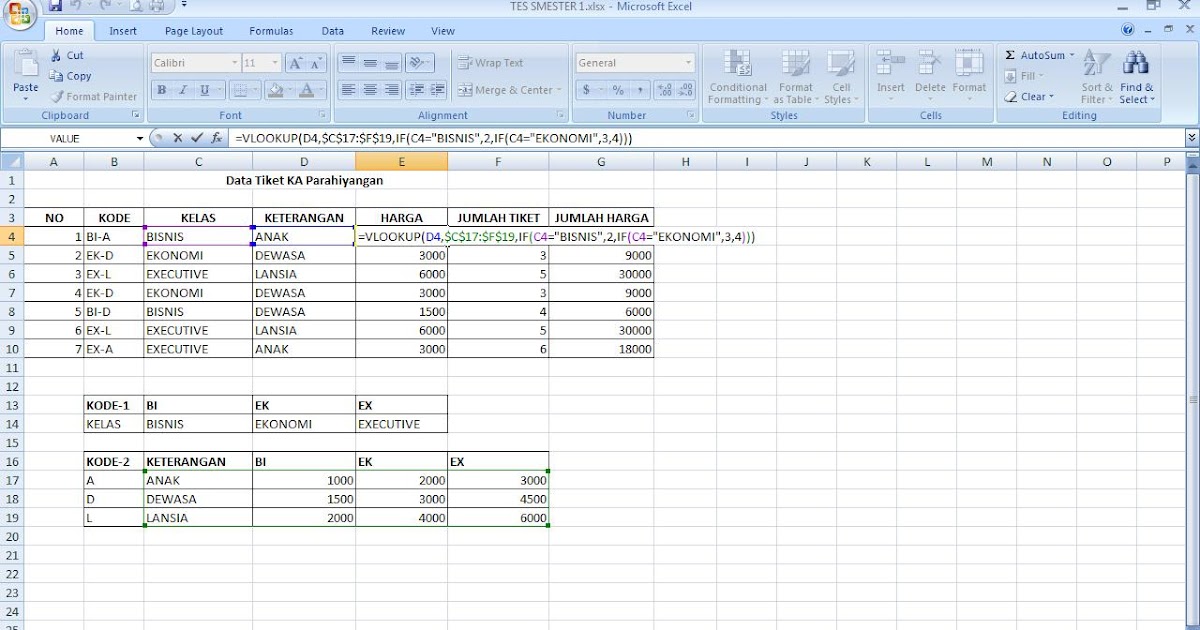
Task: Open the font size 11 dropdown
Action: (275, 63)
